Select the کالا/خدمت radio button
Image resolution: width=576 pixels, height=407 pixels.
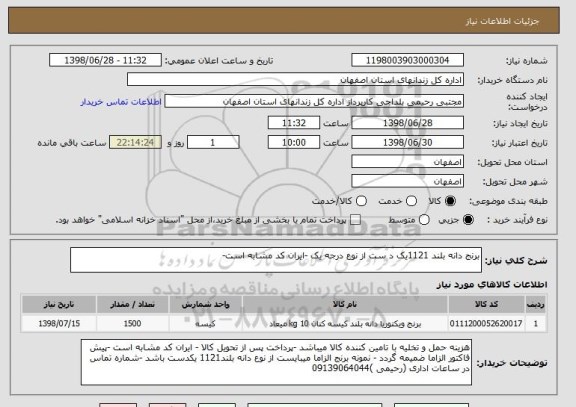click(x=361, y=201)
